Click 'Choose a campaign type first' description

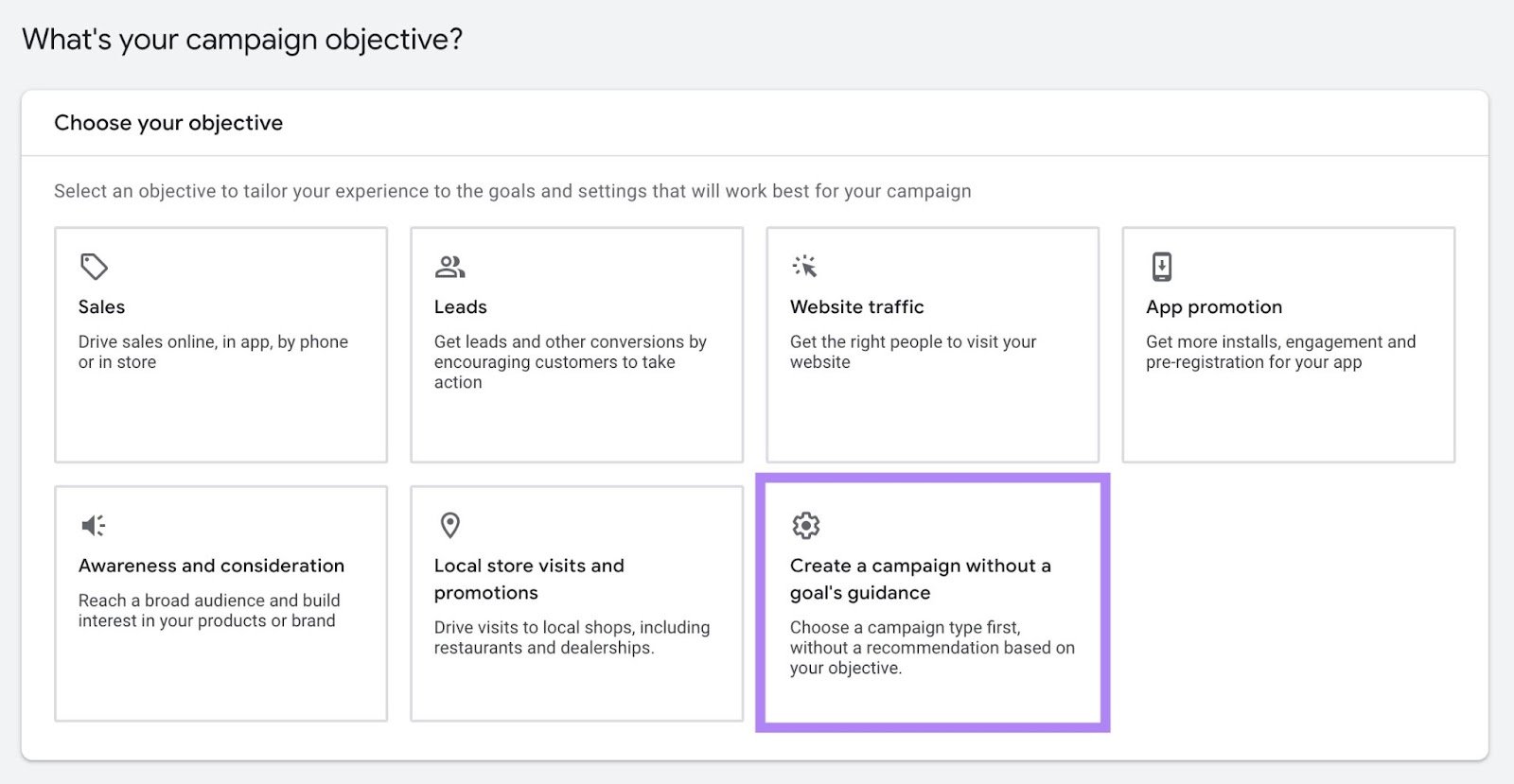pyautogui.click(x=932, y=648)
